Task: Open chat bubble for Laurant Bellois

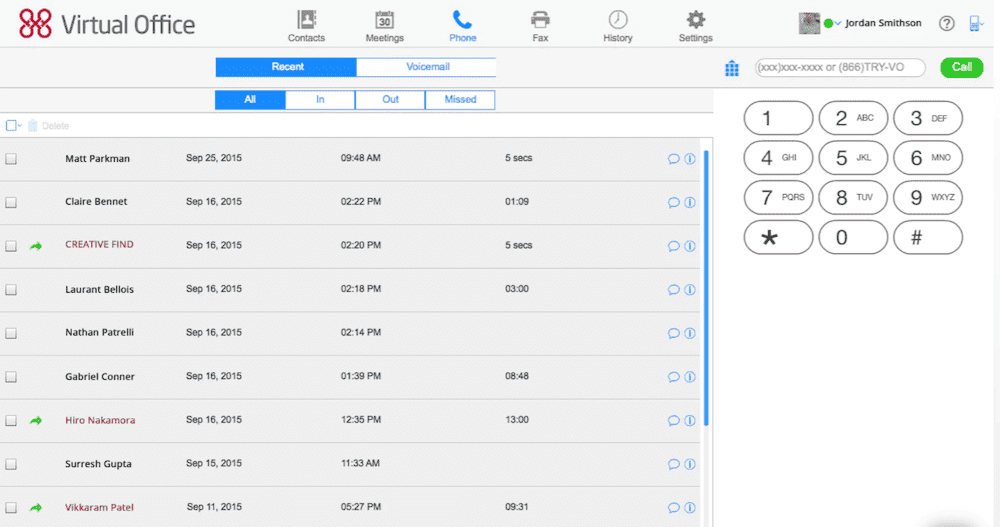Action: (673, 290)
